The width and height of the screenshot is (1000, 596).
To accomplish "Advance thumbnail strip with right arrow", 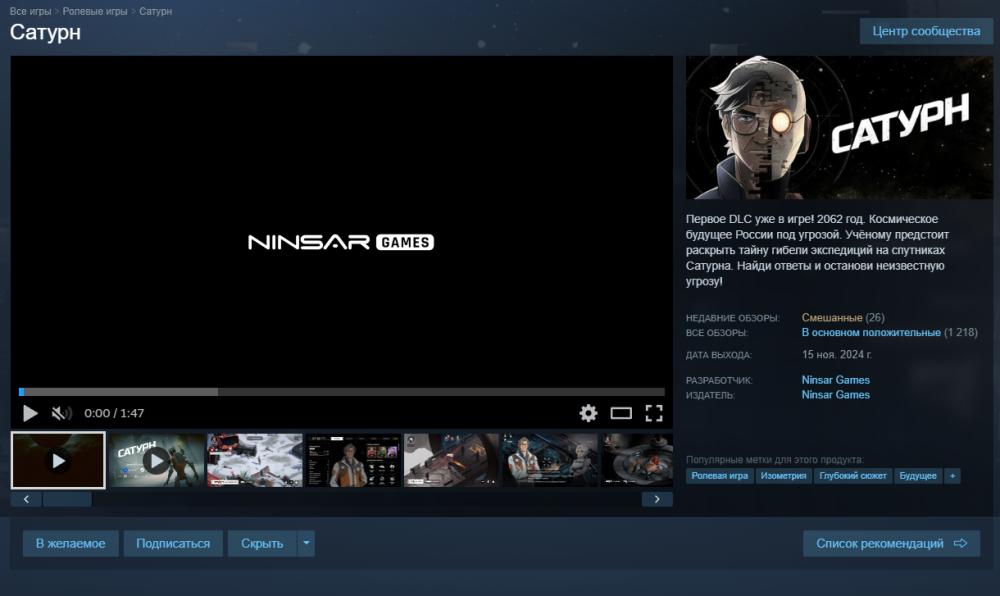I will [657, 499].
